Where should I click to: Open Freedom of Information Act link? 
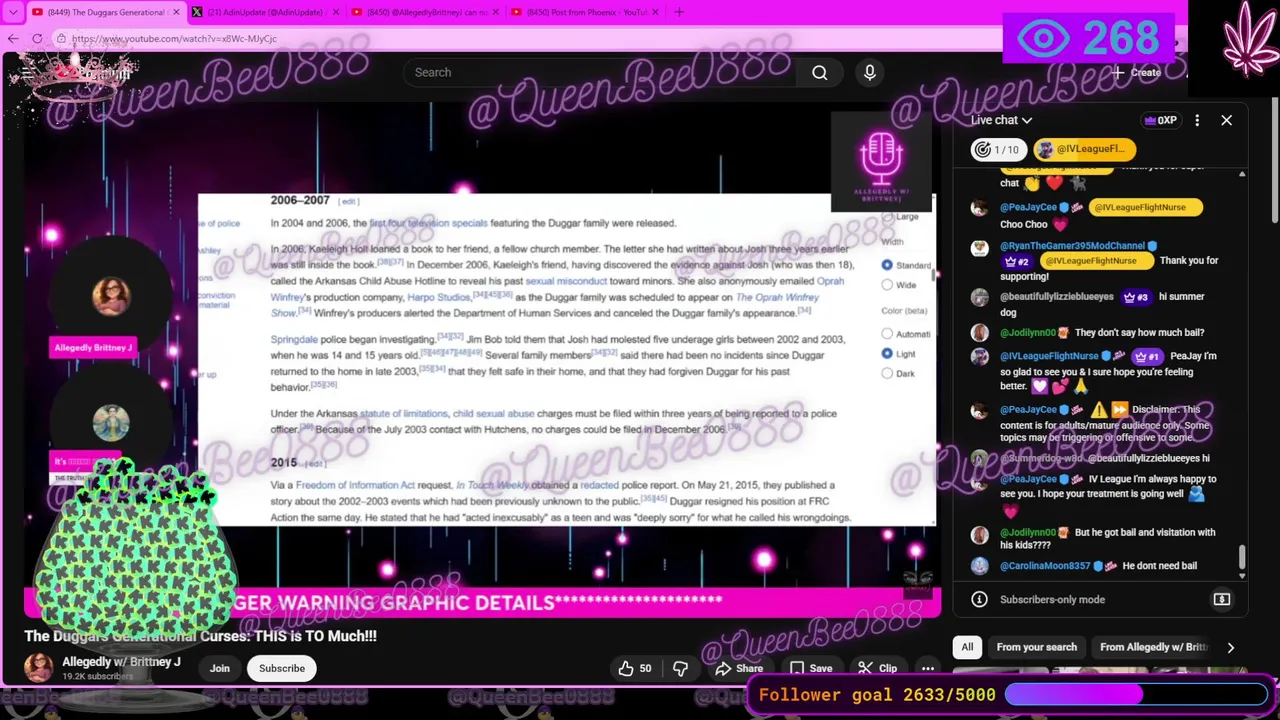click(x=355, y=485)
